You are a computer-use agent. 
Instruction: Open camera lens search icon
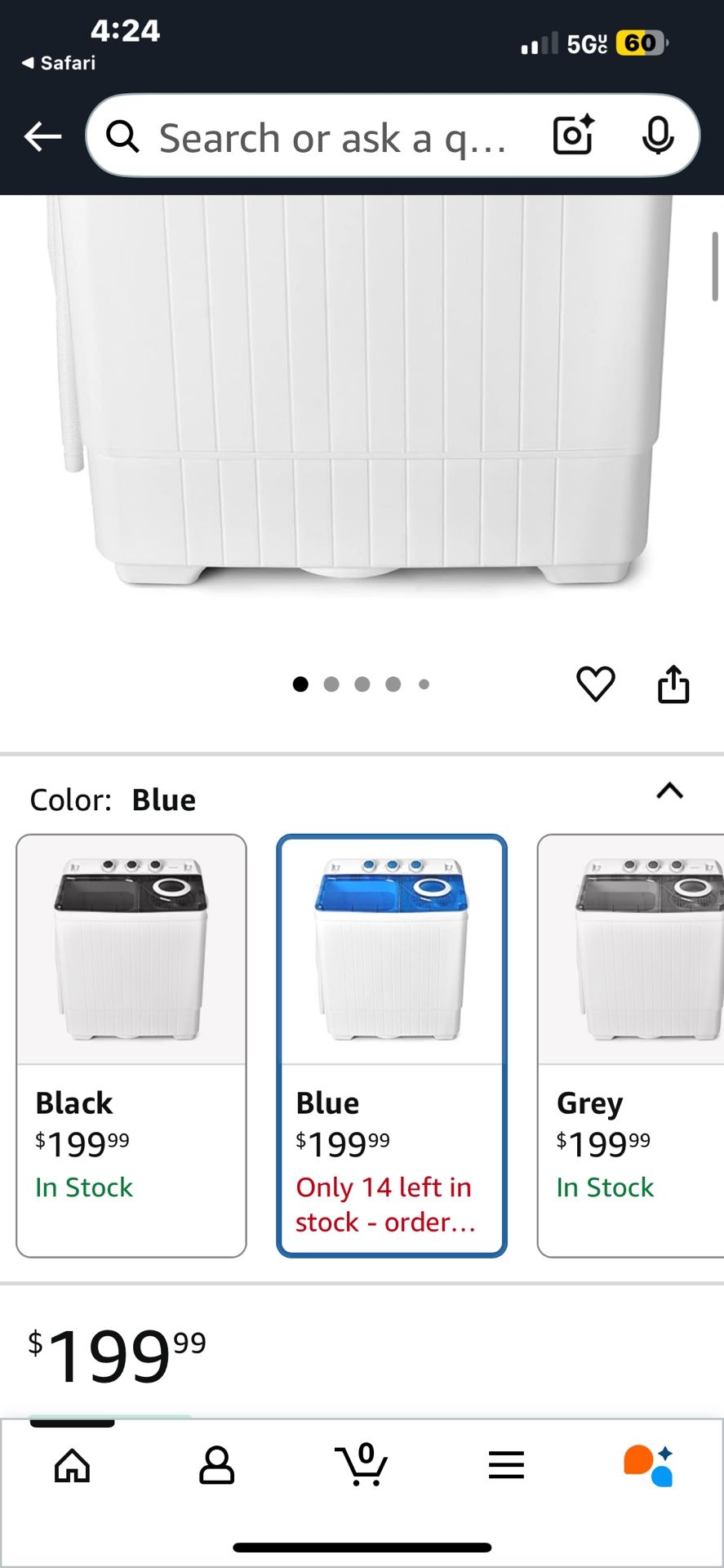click(573, 136)
